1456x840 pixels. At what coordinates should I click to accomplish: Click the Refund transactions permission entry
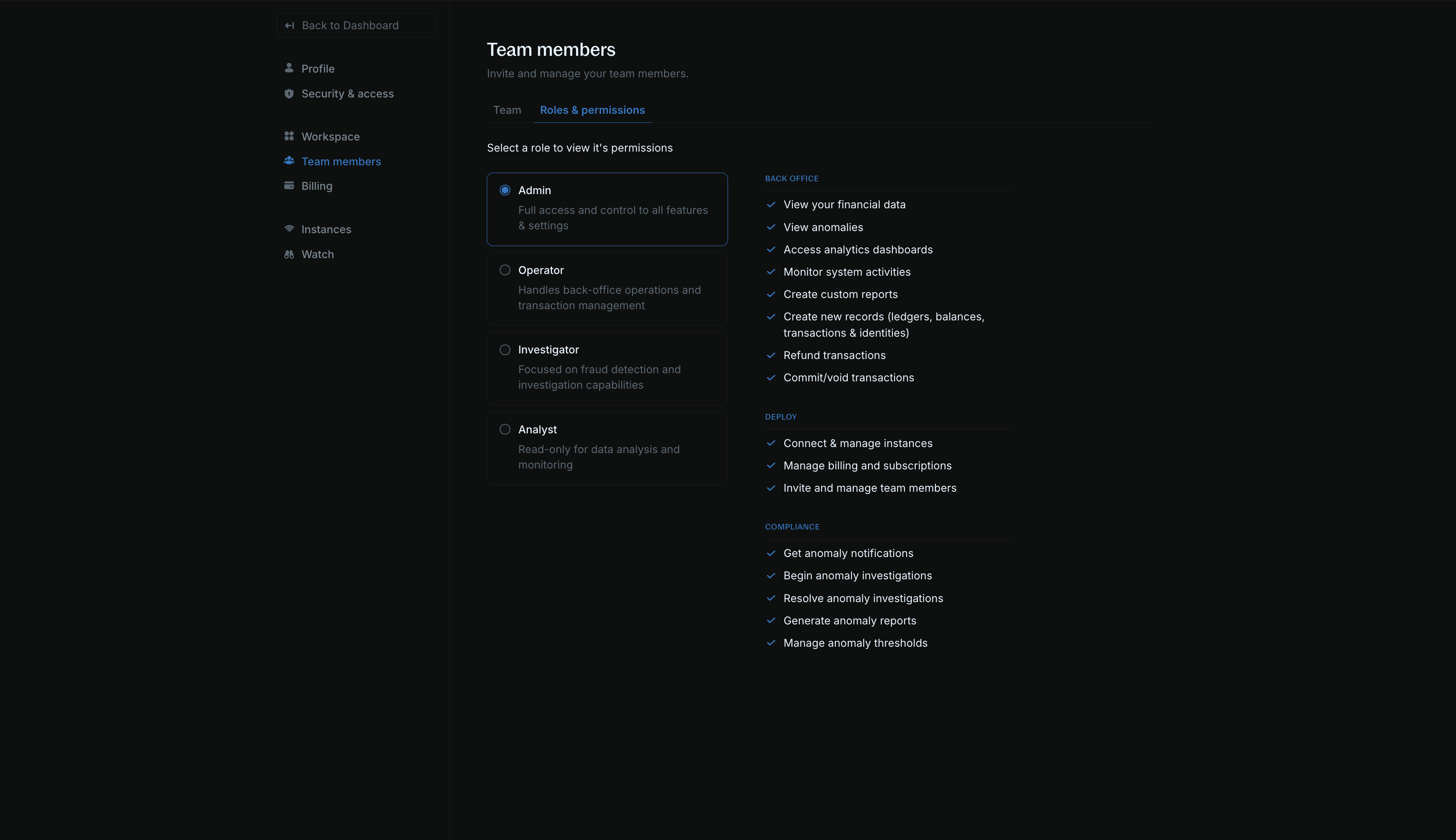834,356
